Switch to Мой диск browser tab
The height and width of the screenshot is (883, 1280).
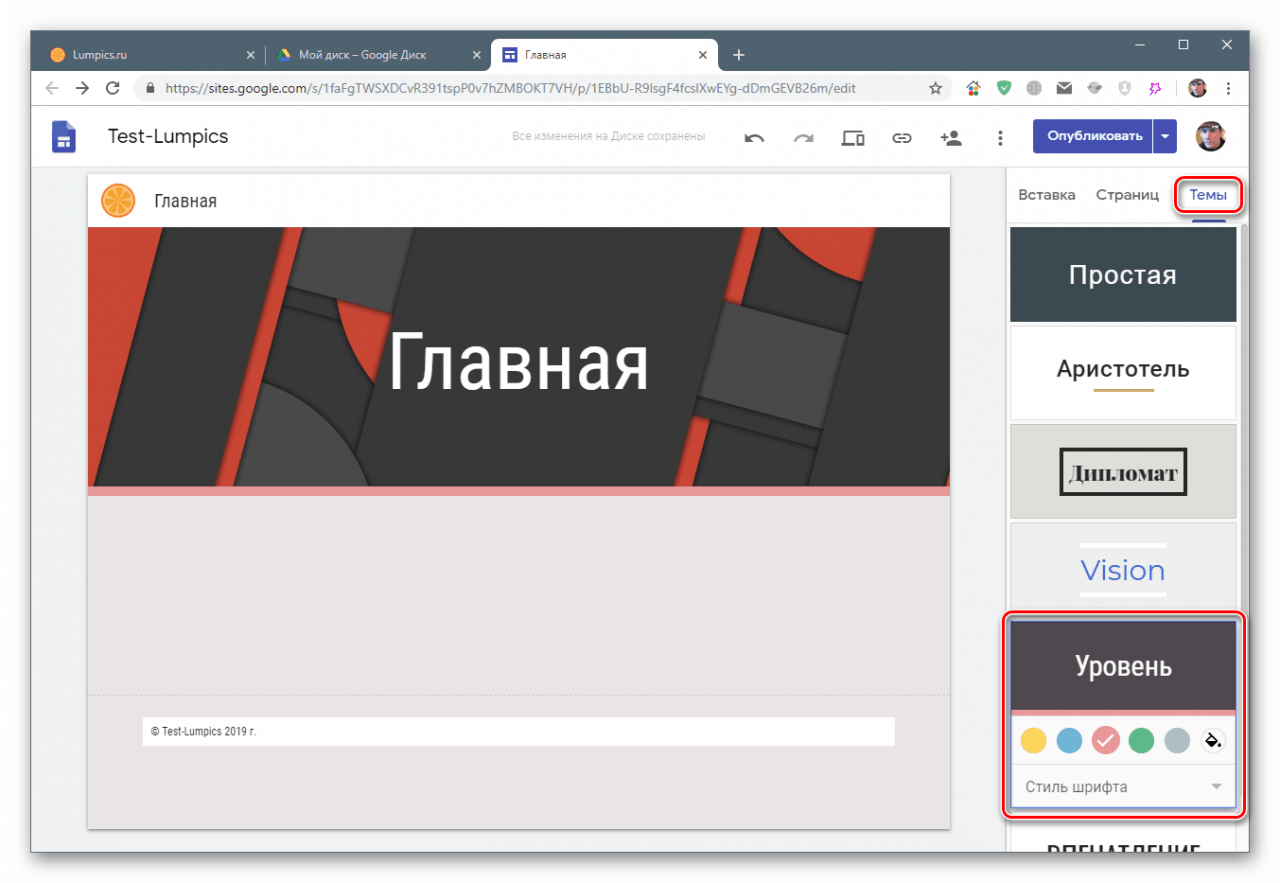tap(378, 55)
